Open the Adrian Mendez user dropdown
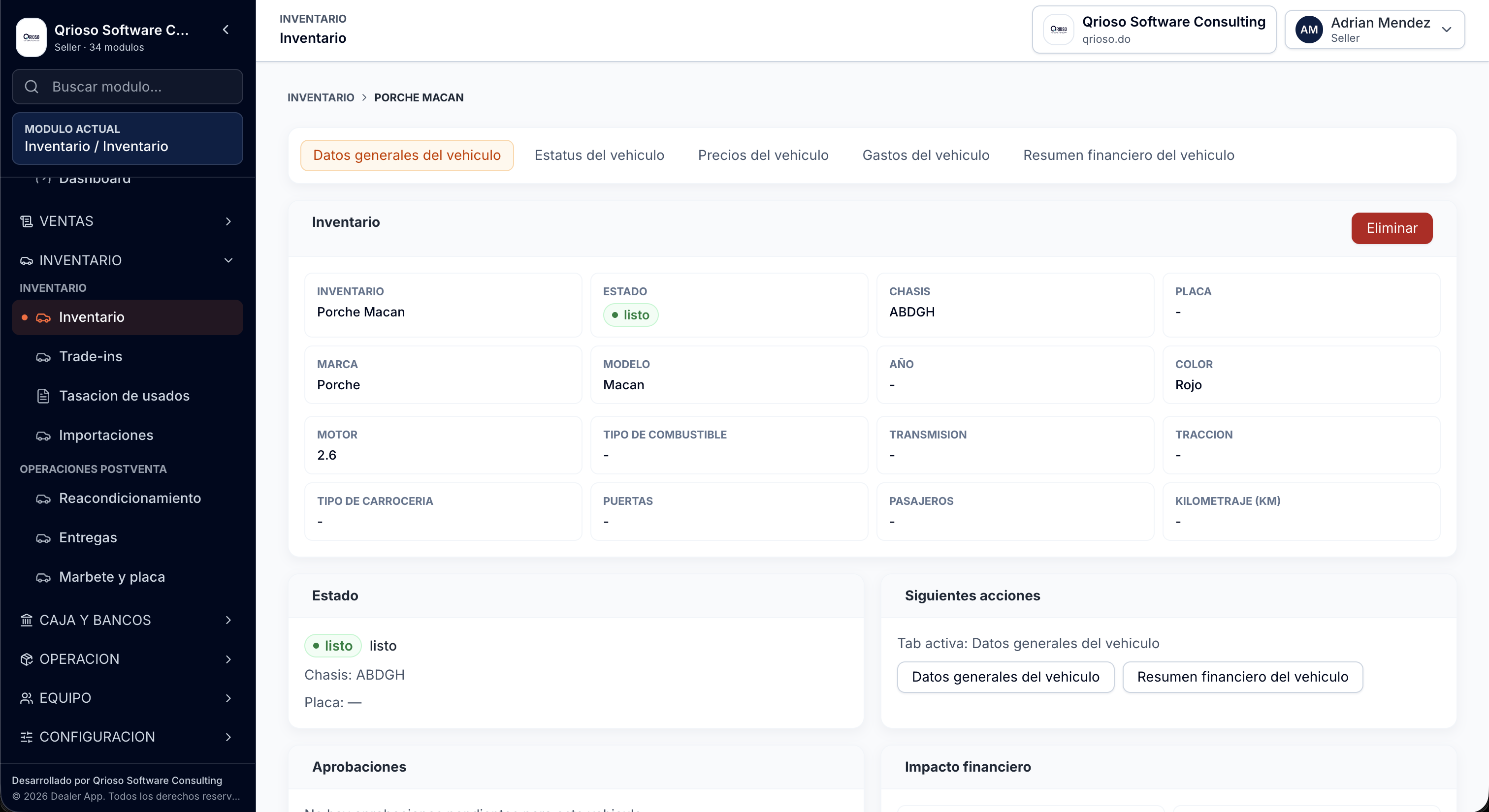The width and height of the screenshot is (1489, 812). point(1375,30)
